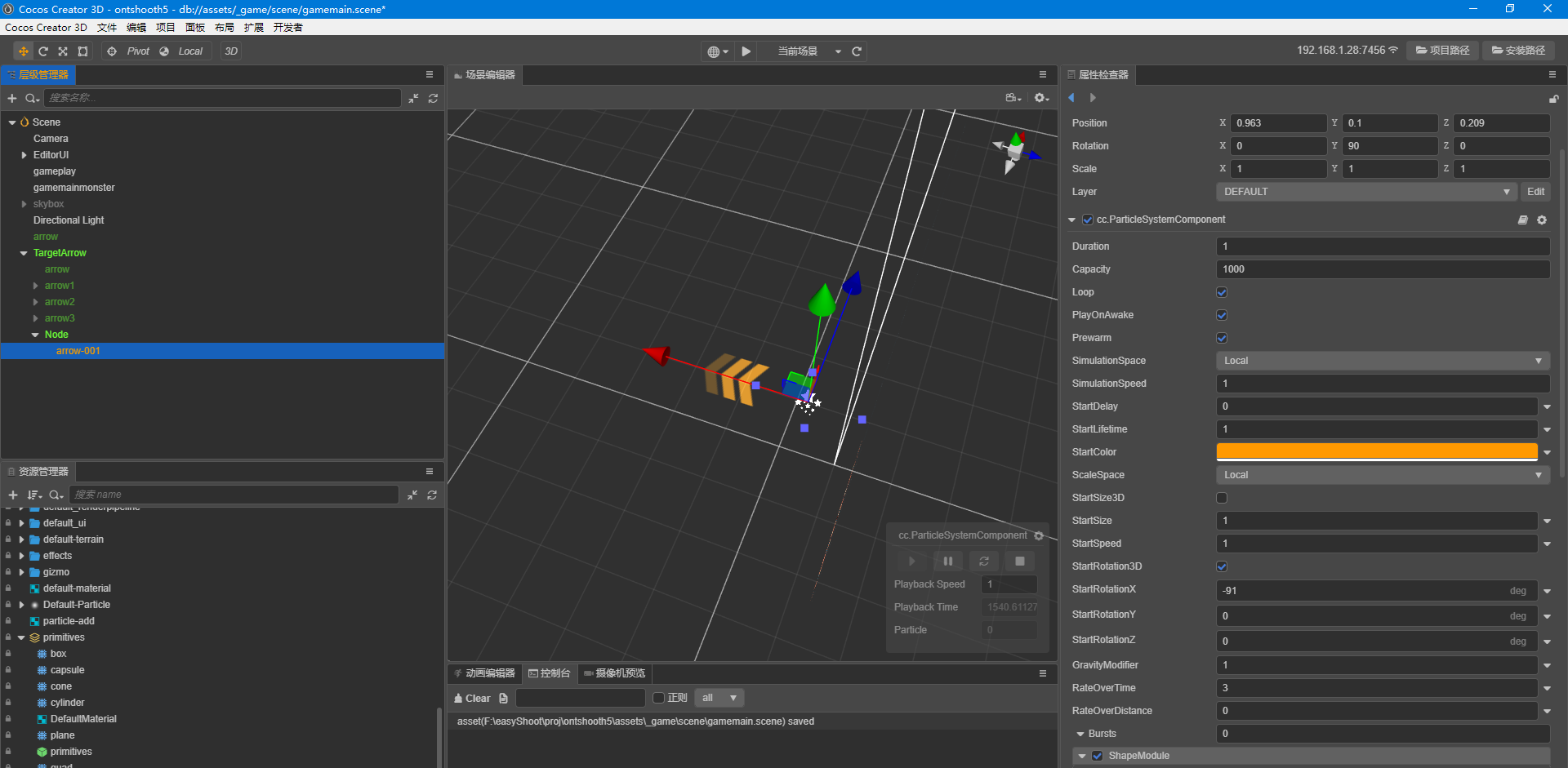1568x768 pixels.
Task: Click the 项目路径 button
Action: (x=1443, y=51)
